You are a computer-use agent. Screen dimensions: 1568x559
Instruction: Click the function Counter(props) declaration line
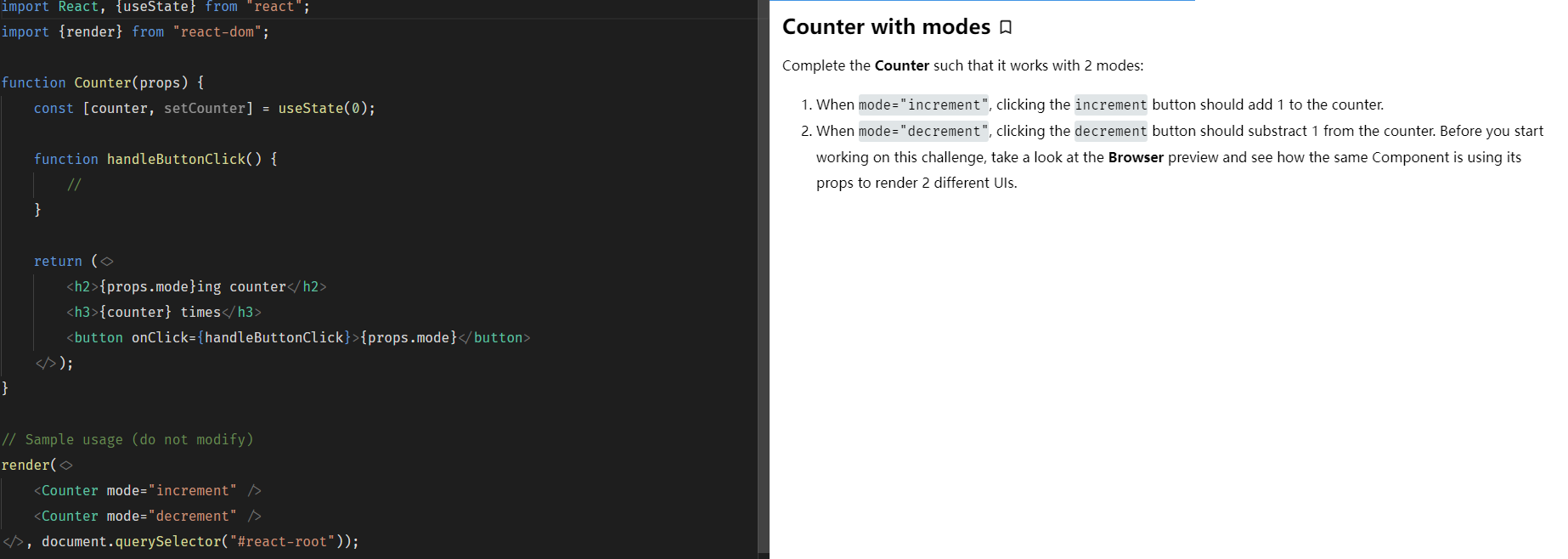coord(102,82)
